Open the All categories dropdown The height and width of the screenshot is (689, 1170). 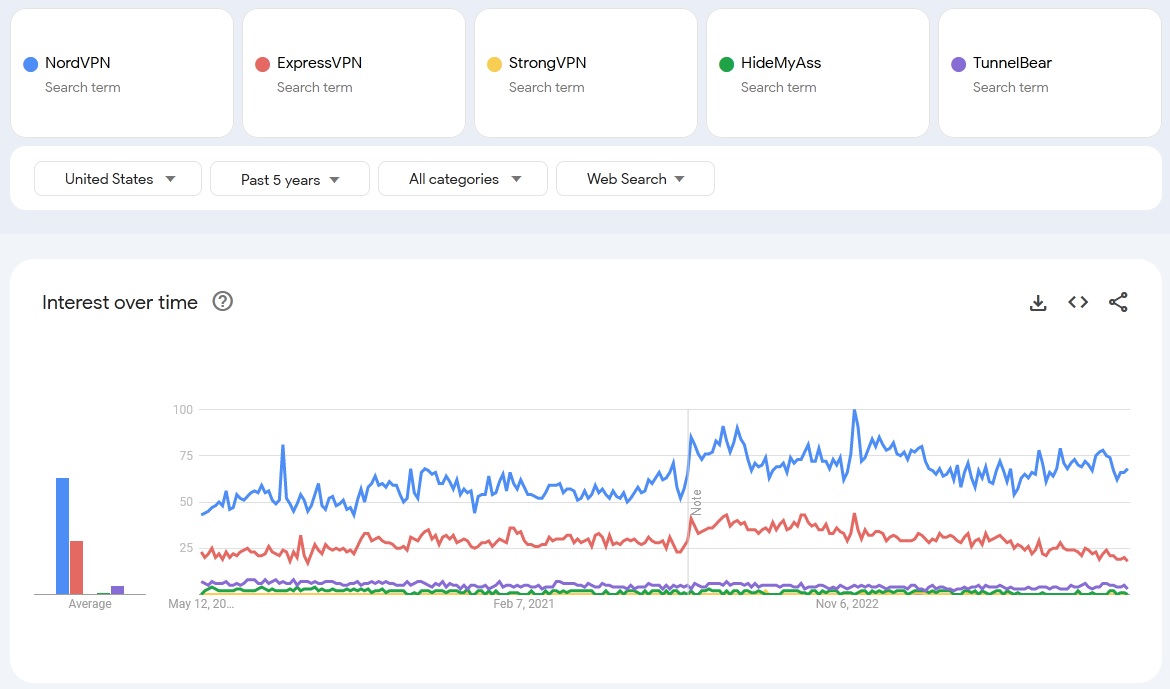pyautogui.click(x=463, y=179)
